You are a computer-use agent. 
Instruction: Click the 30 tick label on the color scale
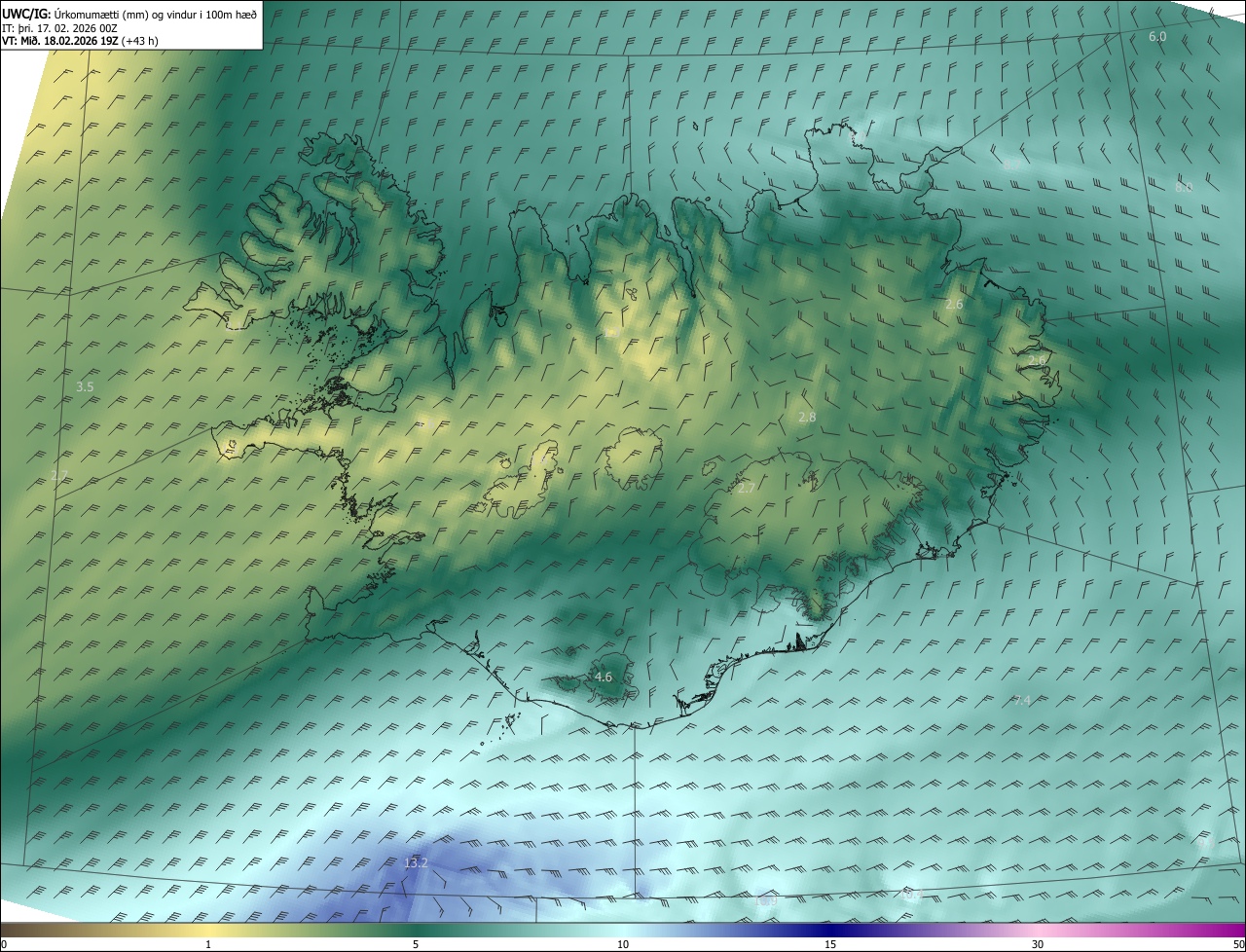pyautogui.click(x=1038, y=944)
